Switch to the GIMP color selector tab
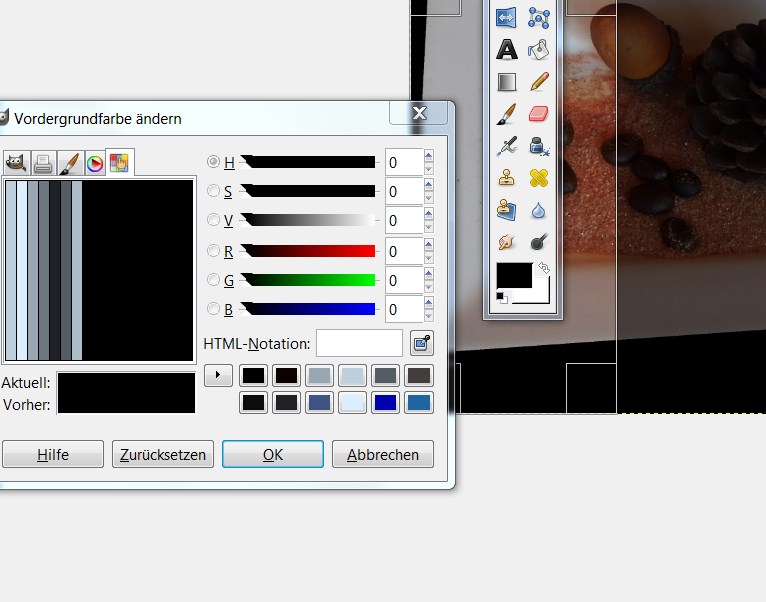 click(x=16, y=163)
